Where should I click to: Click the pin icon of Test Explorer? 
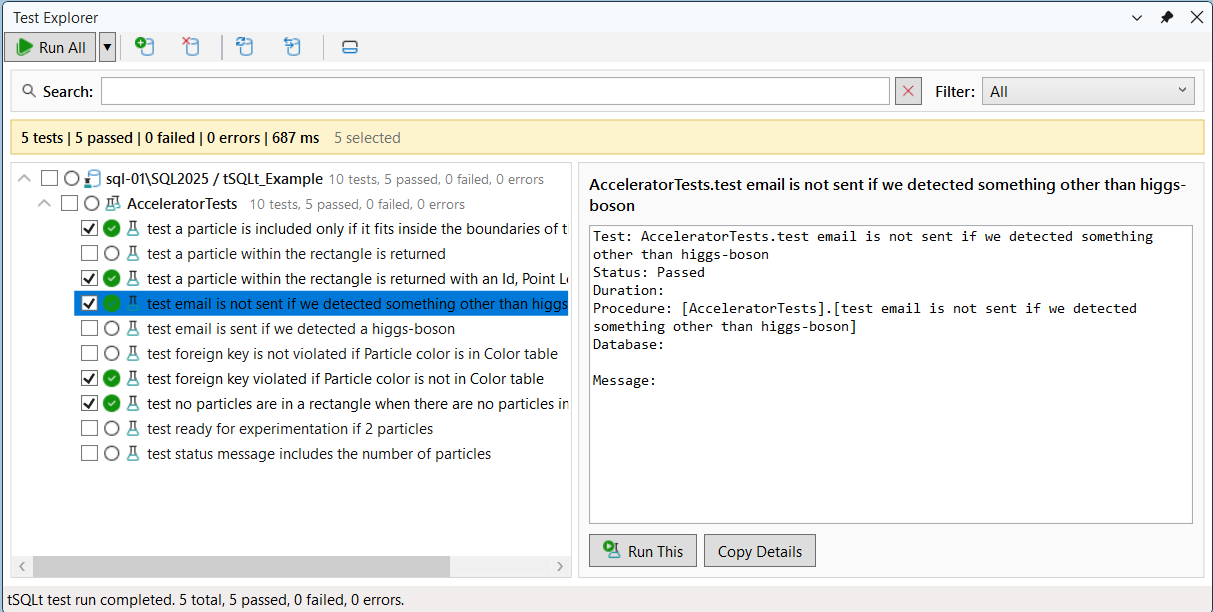[x=1167, y=17]
